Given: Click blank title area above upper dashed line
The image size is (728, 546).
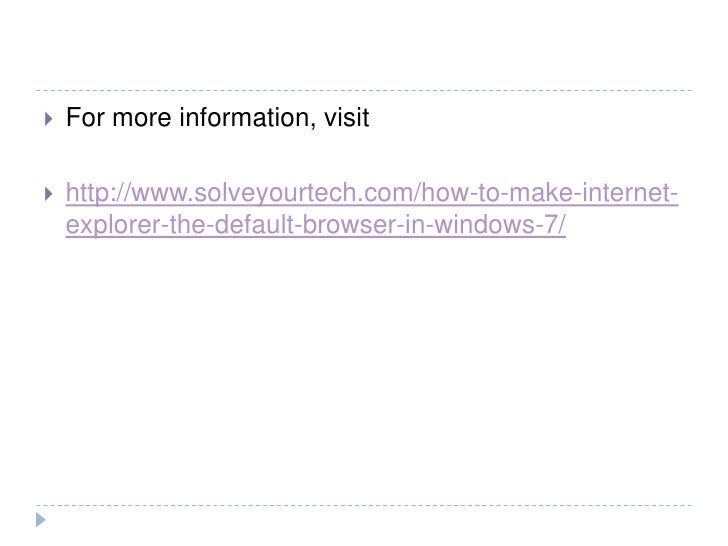Looking at the screenshot, I should click(x=364, y=44).
